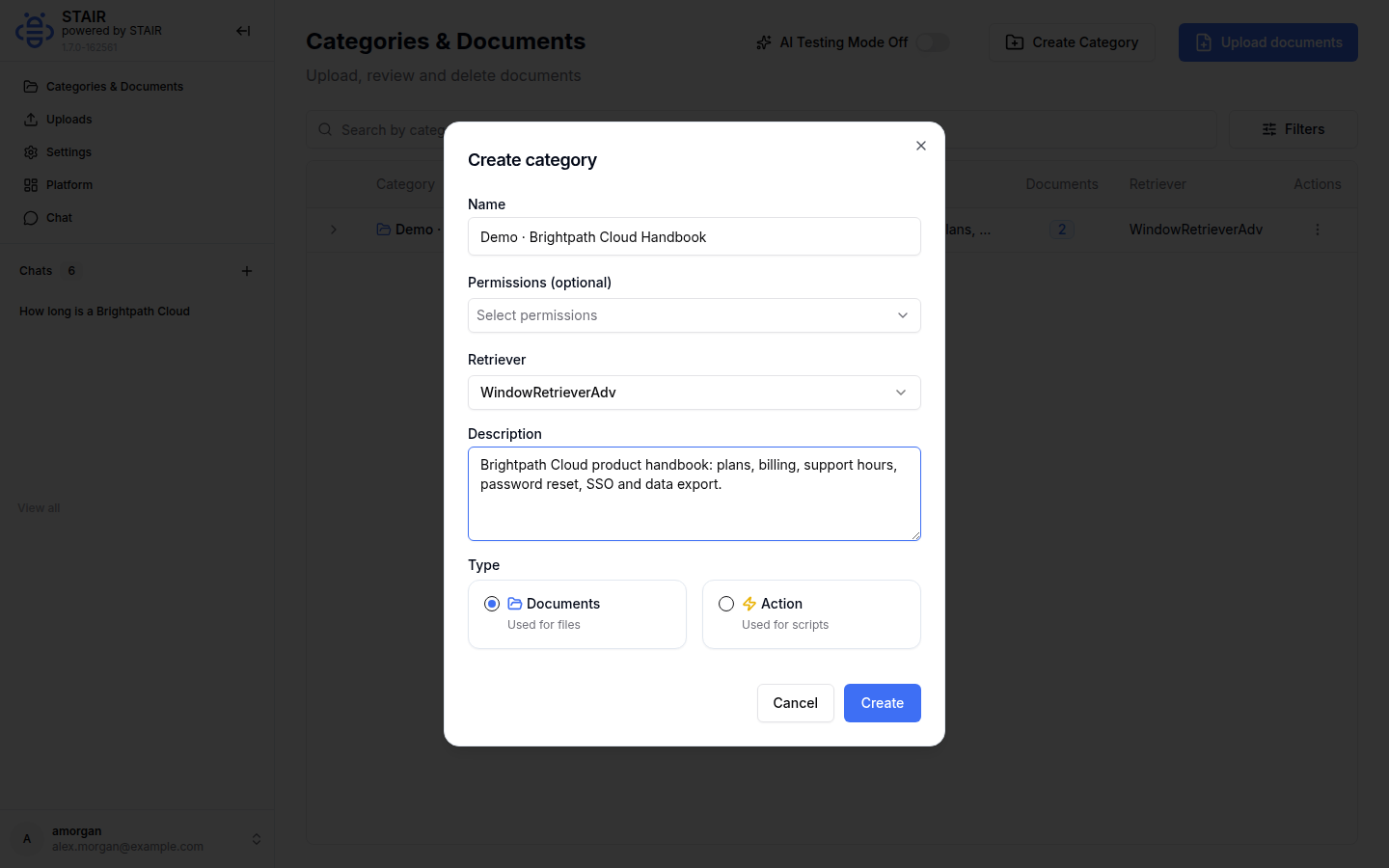Click the Category column header
The height and width of the screenshot is (868, 1389).
(x=405, y=184)
